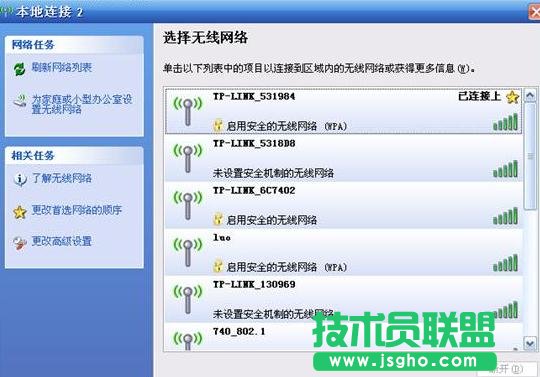Click the signal strength bars for TP-LINK_5318D8

(505, 169)
